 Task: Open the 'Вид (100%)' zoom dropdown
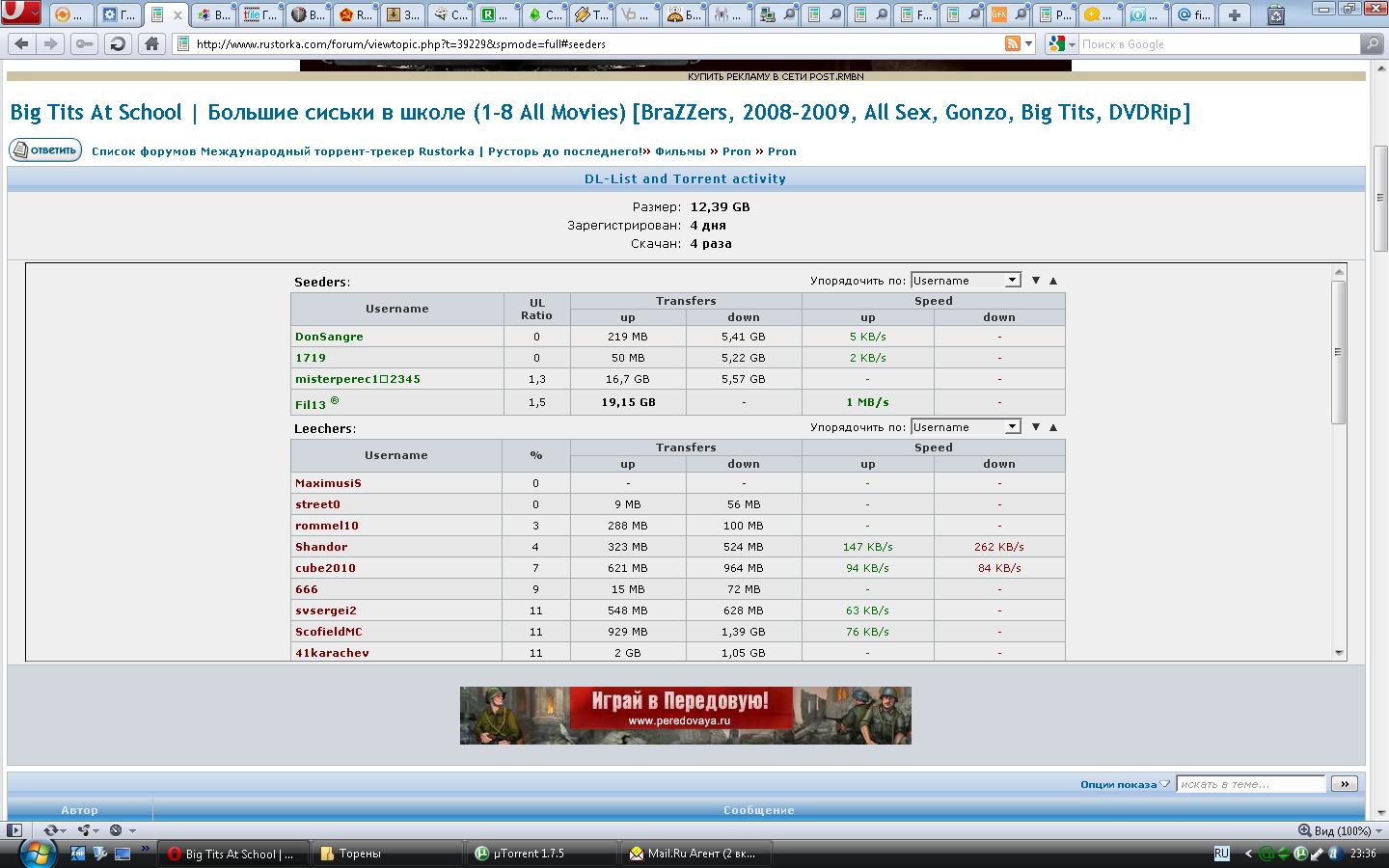[x=1340, y=830]
